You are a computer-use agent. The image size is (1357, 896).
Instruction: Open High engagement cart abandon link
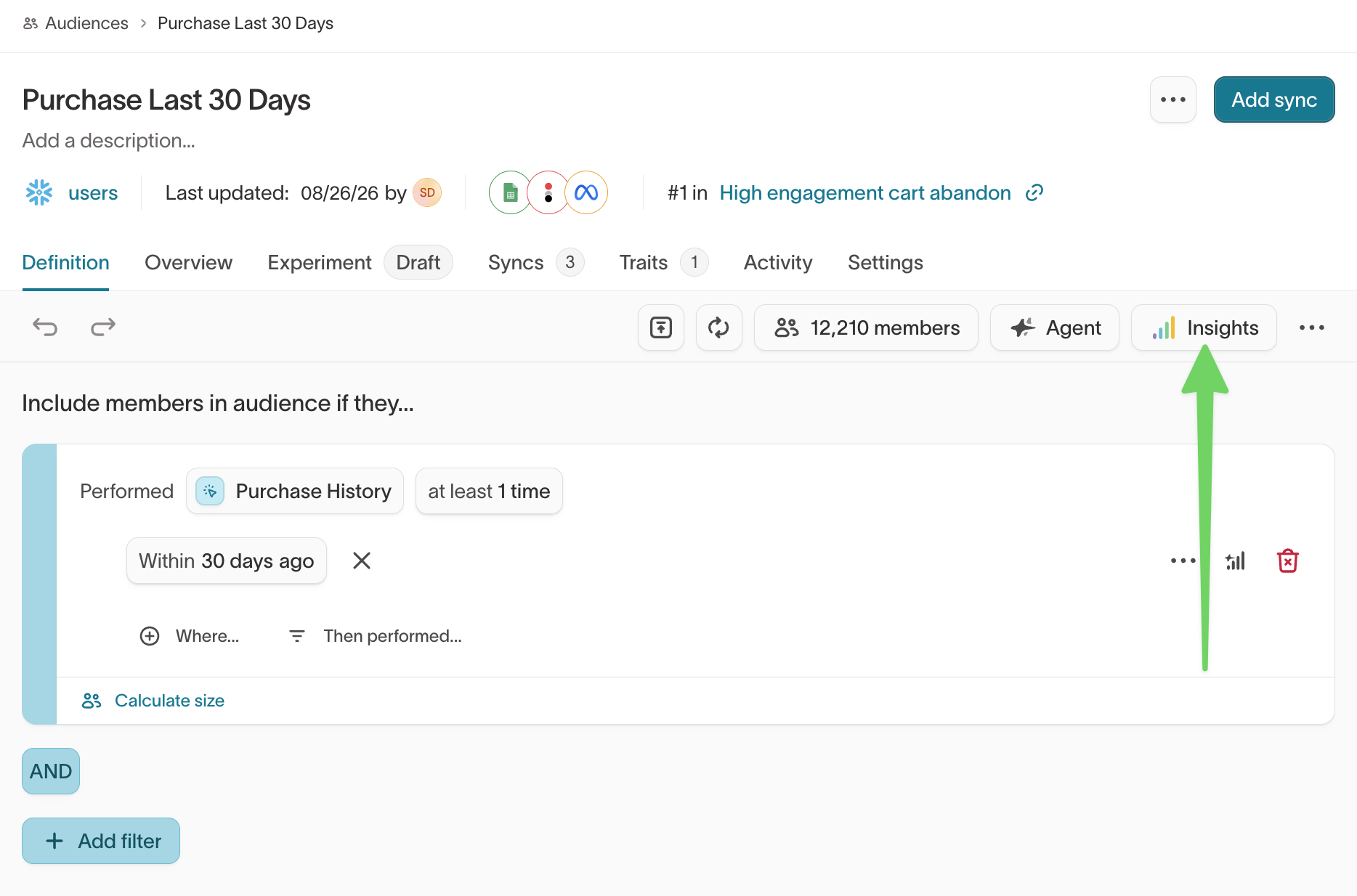(865, 192)
